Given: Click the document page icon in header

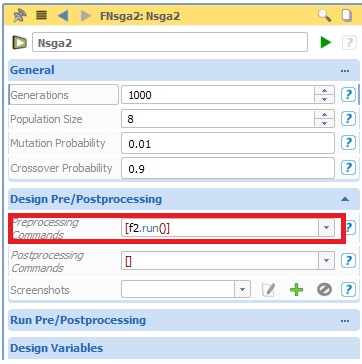Looking at the screenshot, I should point(347,15).
